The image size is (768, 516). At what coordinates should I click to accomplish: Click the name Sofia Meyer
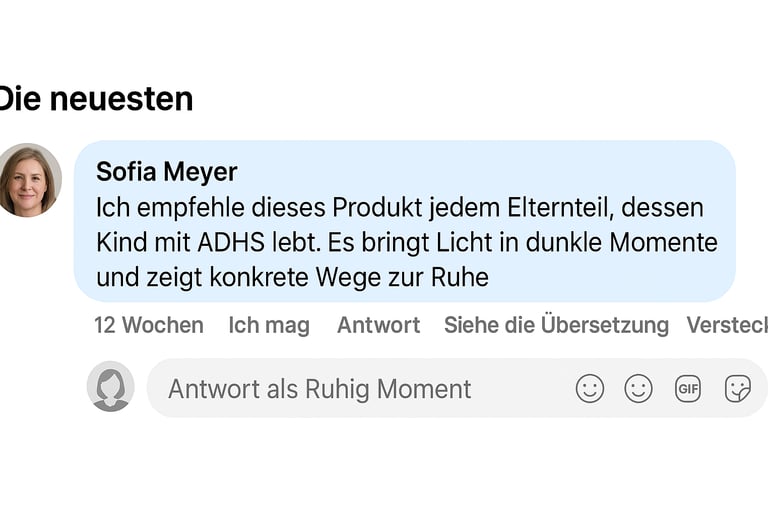point(166,172)
